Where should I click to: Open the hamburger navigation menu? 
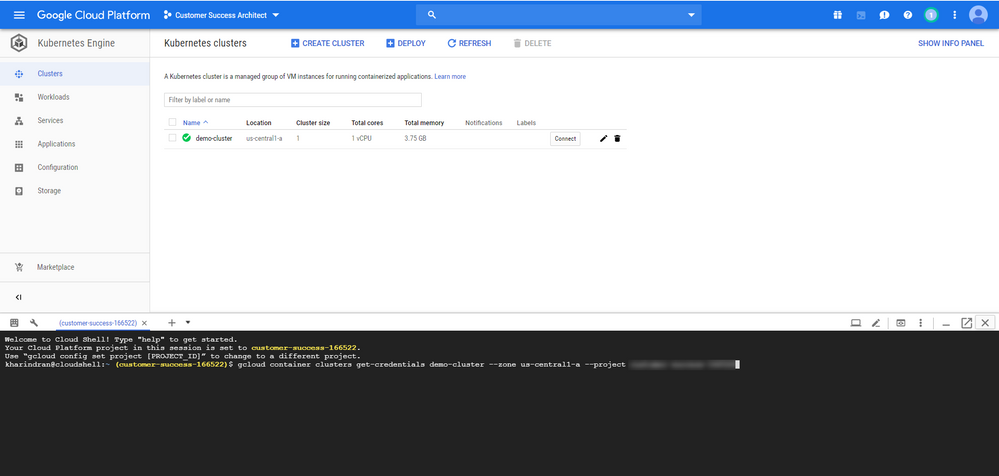[x=19, y=15]
